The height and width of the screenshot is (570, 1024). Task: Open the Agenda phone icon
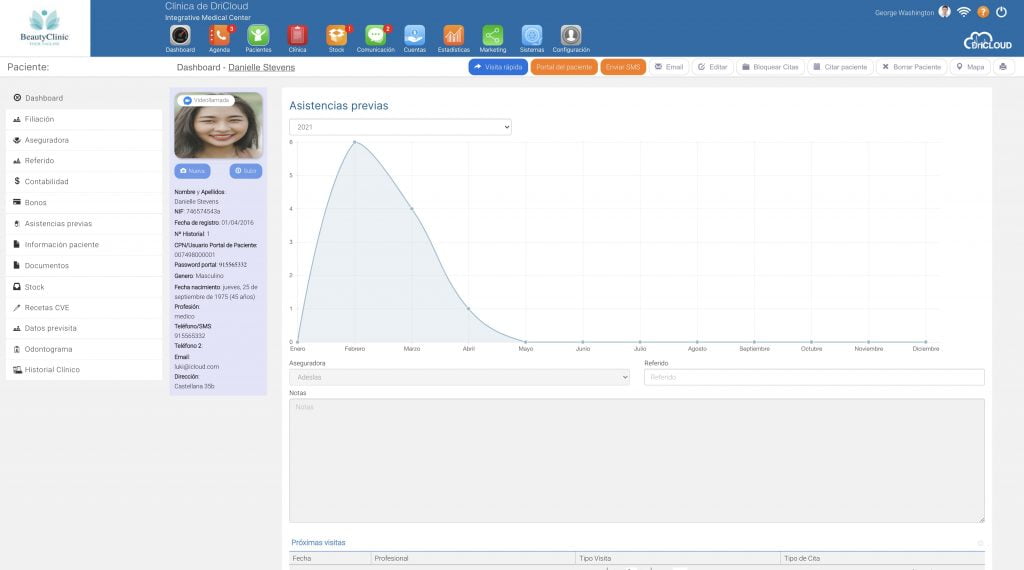[219, 35]
